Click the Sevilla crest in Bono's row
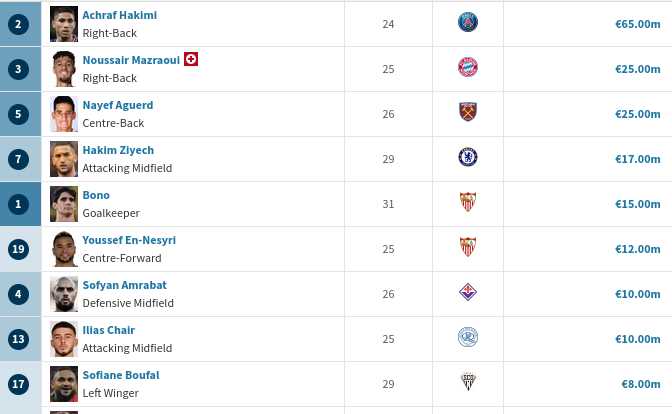 tap(467, 202)
